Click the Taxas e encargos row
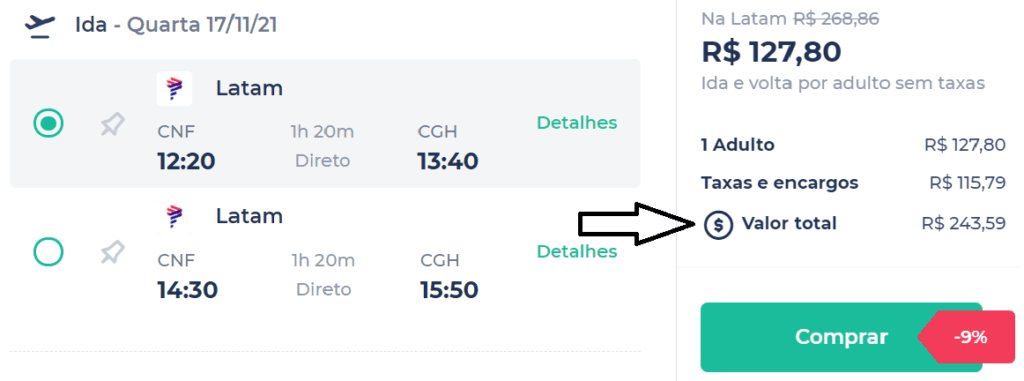The height and width of the screenshot is (381, 1024). [854, 183]
